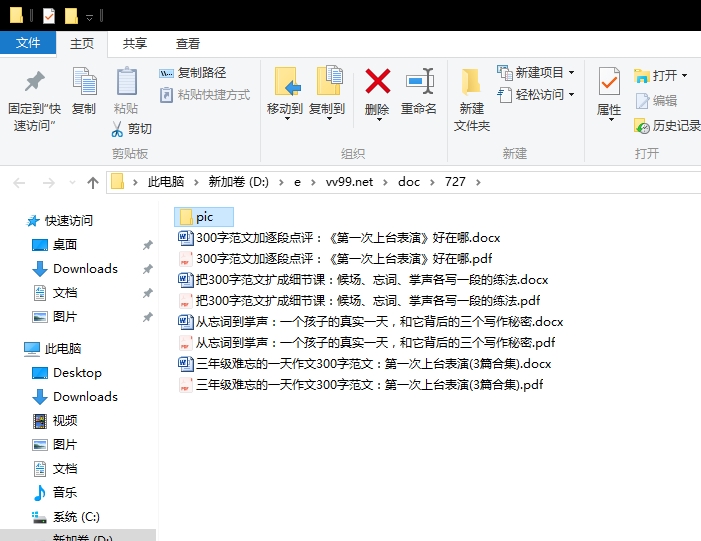Select 从忘词到掌声 docx file
Image resolution: width=701 pixels, height=541 pixels.
[x=371, y=321]
